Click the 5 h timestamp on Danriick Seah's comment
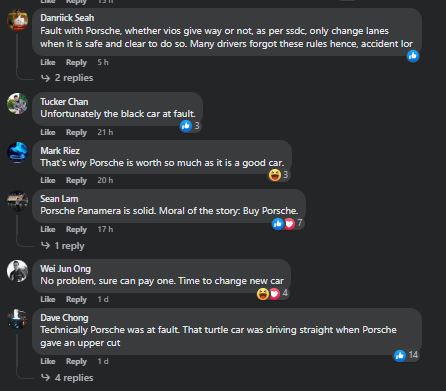Image resolution: width=446 pixels, height=391 pixels. click(103, 62)
